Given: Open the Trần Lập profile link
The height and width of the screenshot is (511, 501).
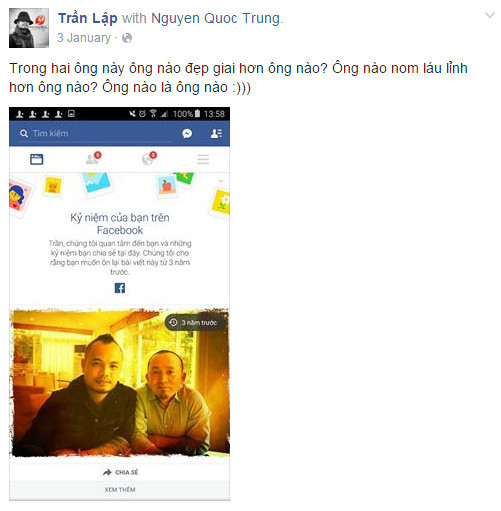Looking at the screenshot, I should [88, 18].
